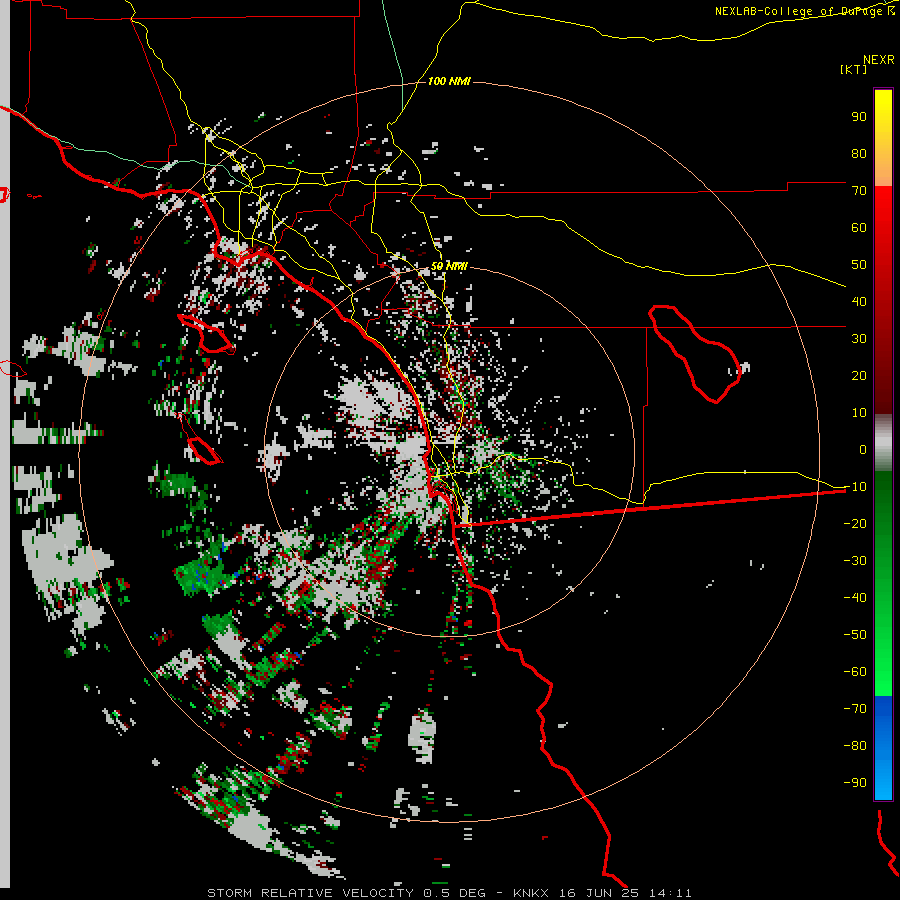Screen dimensions: 900x900
Task: Click the -60 scale label
Action: [855, 672]
